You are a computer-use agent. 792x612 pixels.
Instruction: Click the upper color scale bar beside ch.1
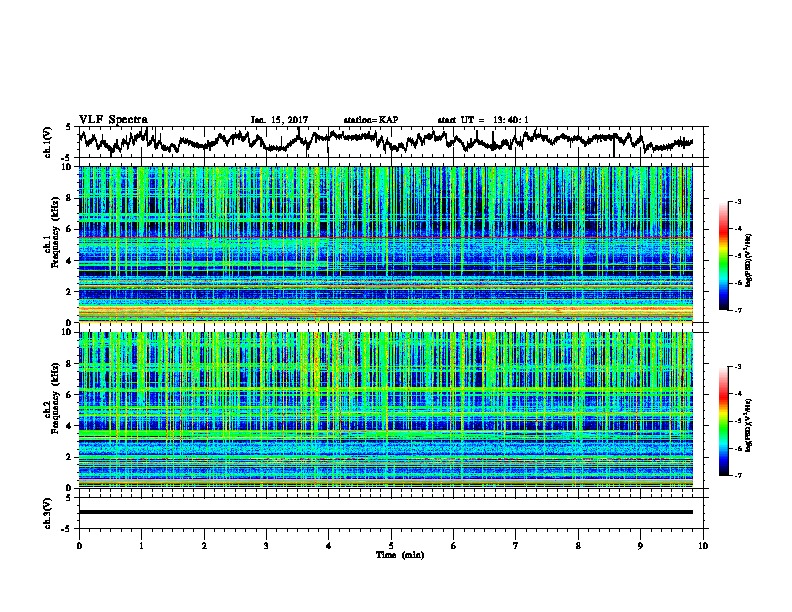[x=723, y=256]
